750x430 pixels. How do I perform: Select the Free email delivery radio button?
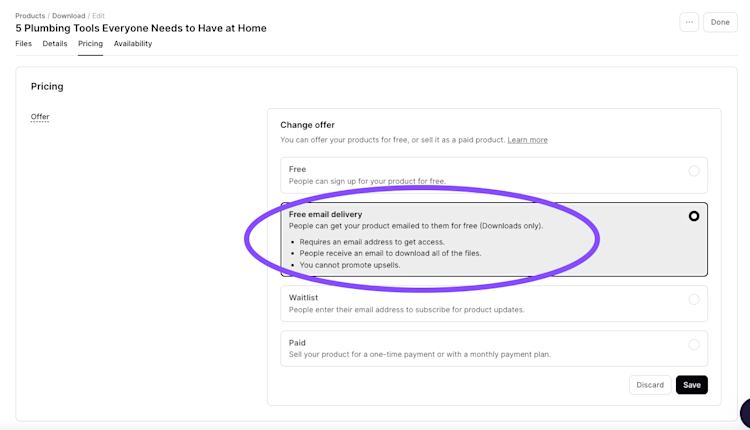pos(694,216)
